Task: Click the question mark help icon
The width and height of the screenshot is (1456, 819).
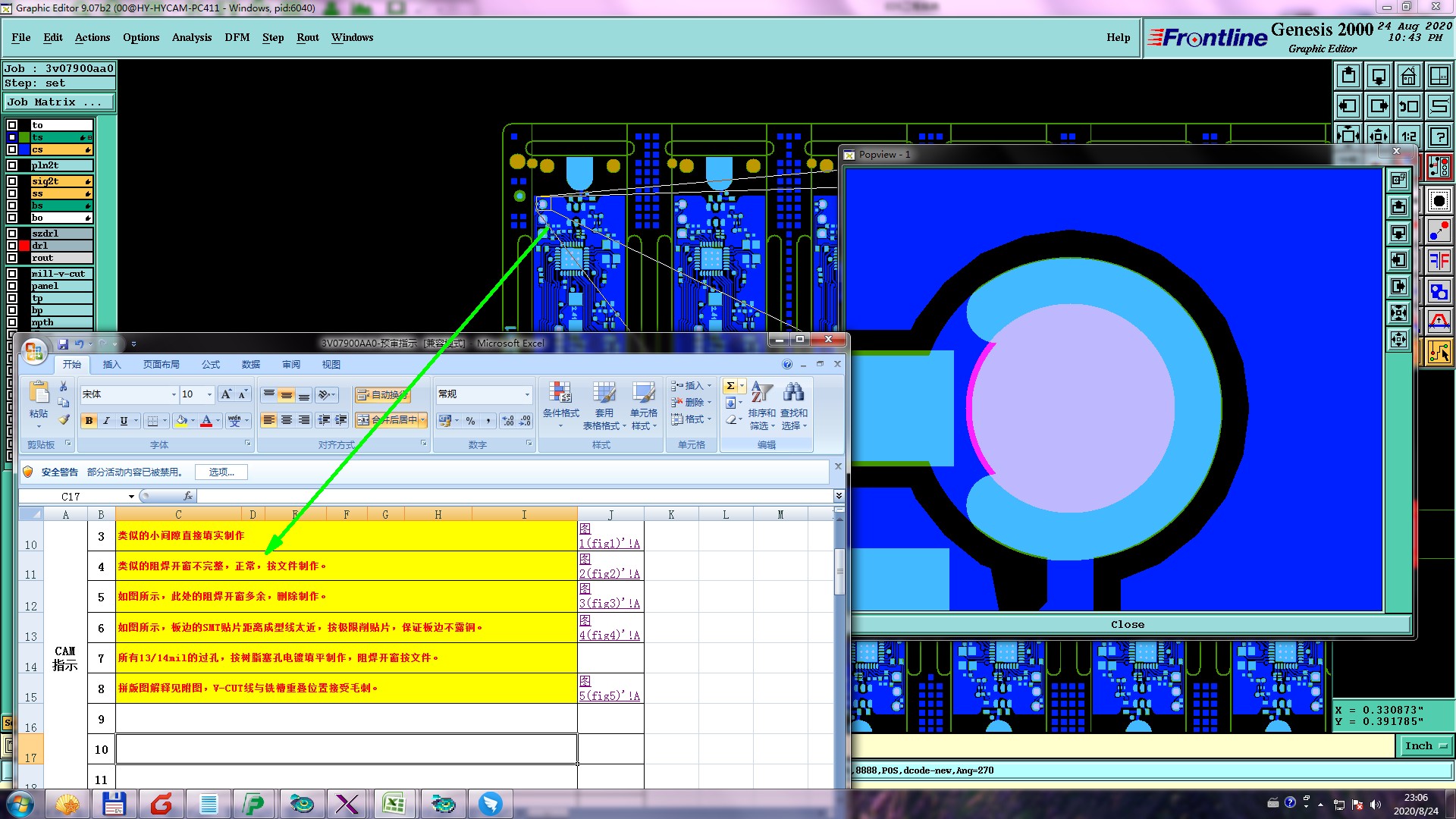Action: tap(1439, 136)
